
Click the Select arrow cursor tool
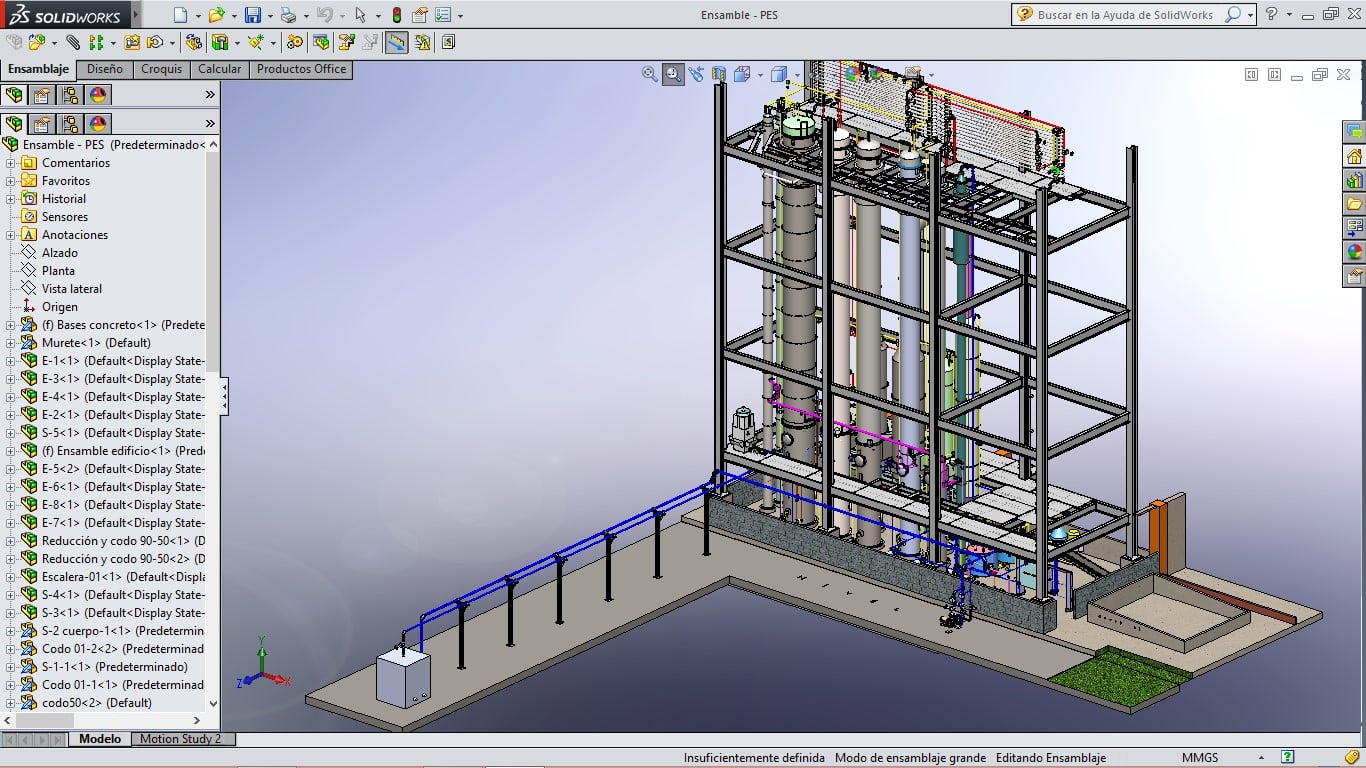(x=360, y=15)
